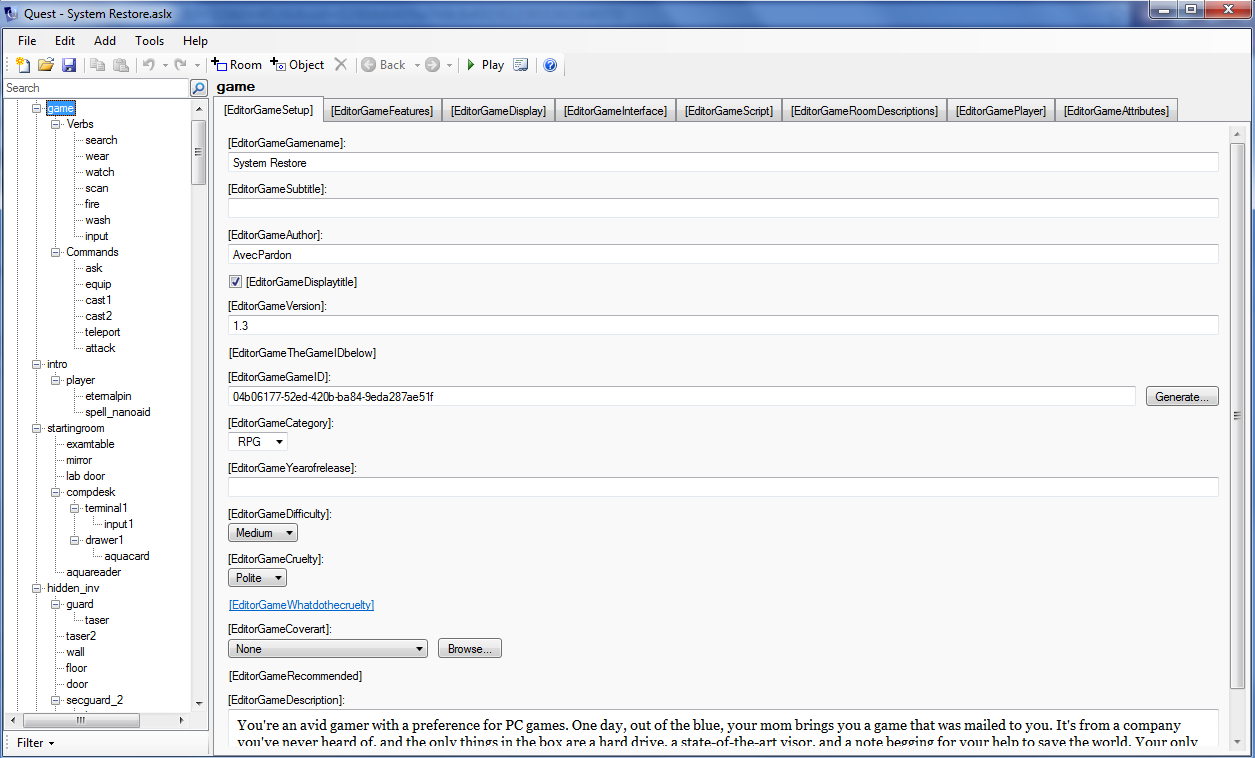This screenshot has width=1255, height=758.
Task: Collapse the Verbs tree node
Action: (57, 124)
